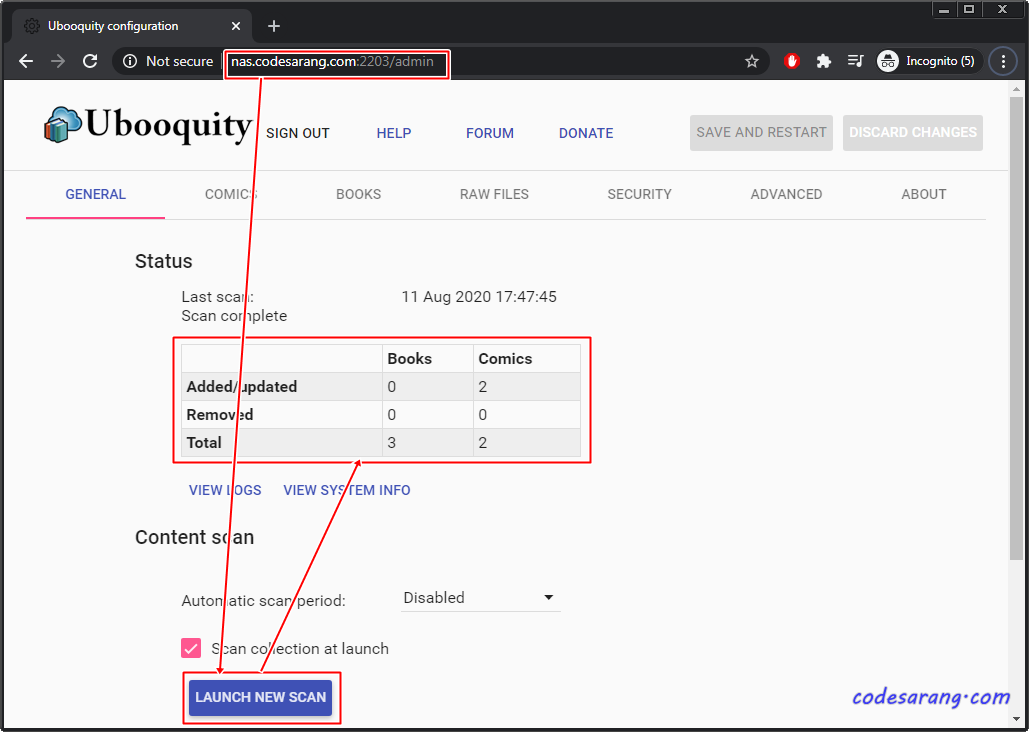Sign out of Ubooquity admin

(x=297, y=133)
